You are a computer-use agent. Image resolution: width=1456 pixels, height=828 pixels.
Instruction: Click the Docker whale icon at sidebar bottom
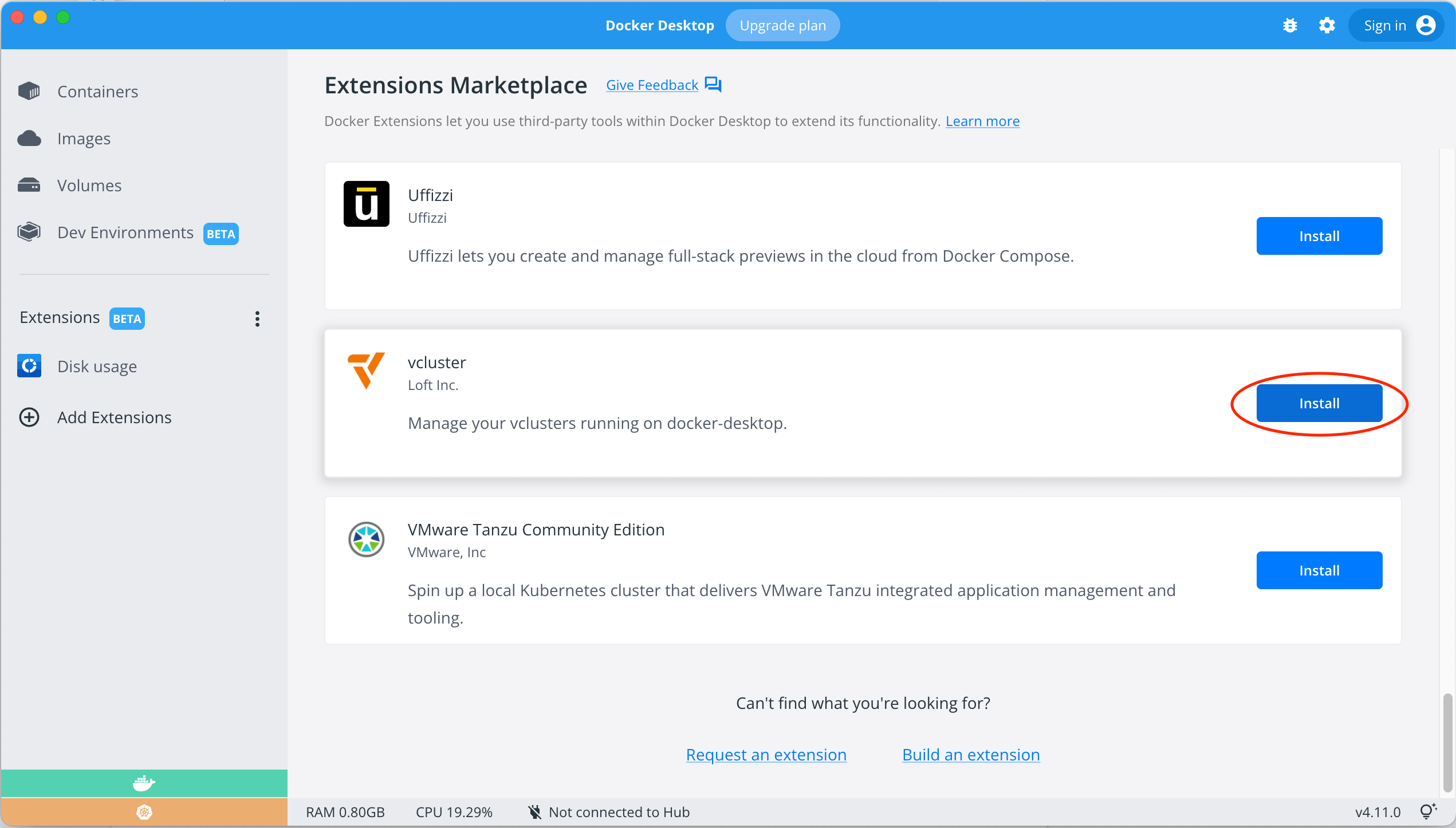pyautogui.click(x=144, y=783)
